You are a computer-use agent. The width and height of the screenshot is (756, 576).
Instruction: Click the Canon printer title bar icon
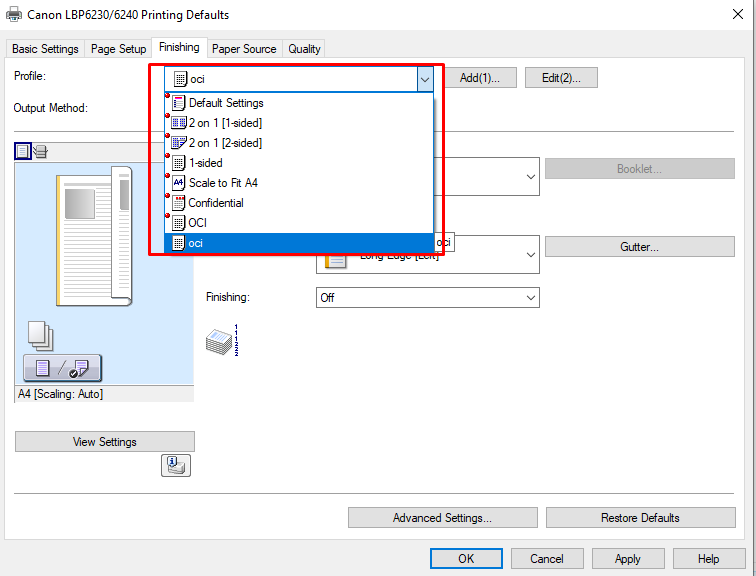point(14,14)
